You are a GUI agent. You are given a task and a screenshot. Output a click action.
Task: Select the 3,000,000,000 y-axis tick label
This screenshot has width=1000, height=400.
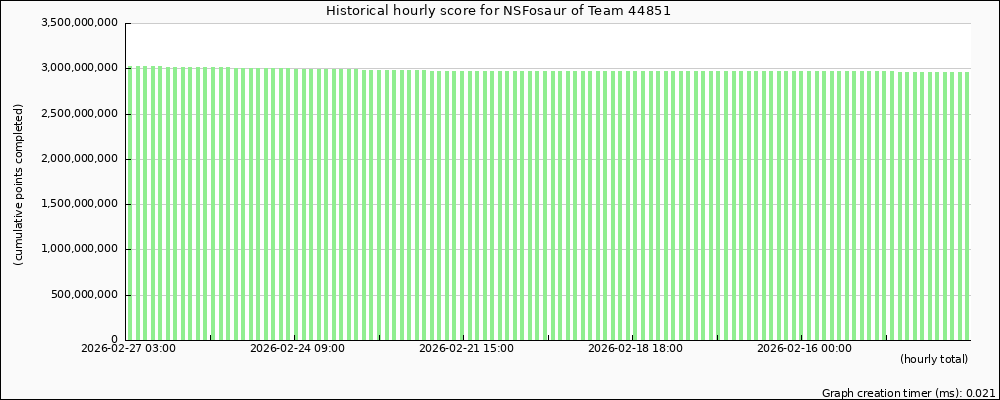[x=79, y=68]
